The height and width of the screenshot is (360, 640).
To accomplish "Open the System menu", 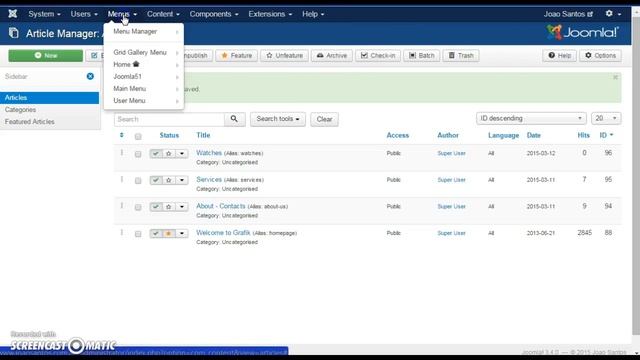I will [x=44, y=14].
